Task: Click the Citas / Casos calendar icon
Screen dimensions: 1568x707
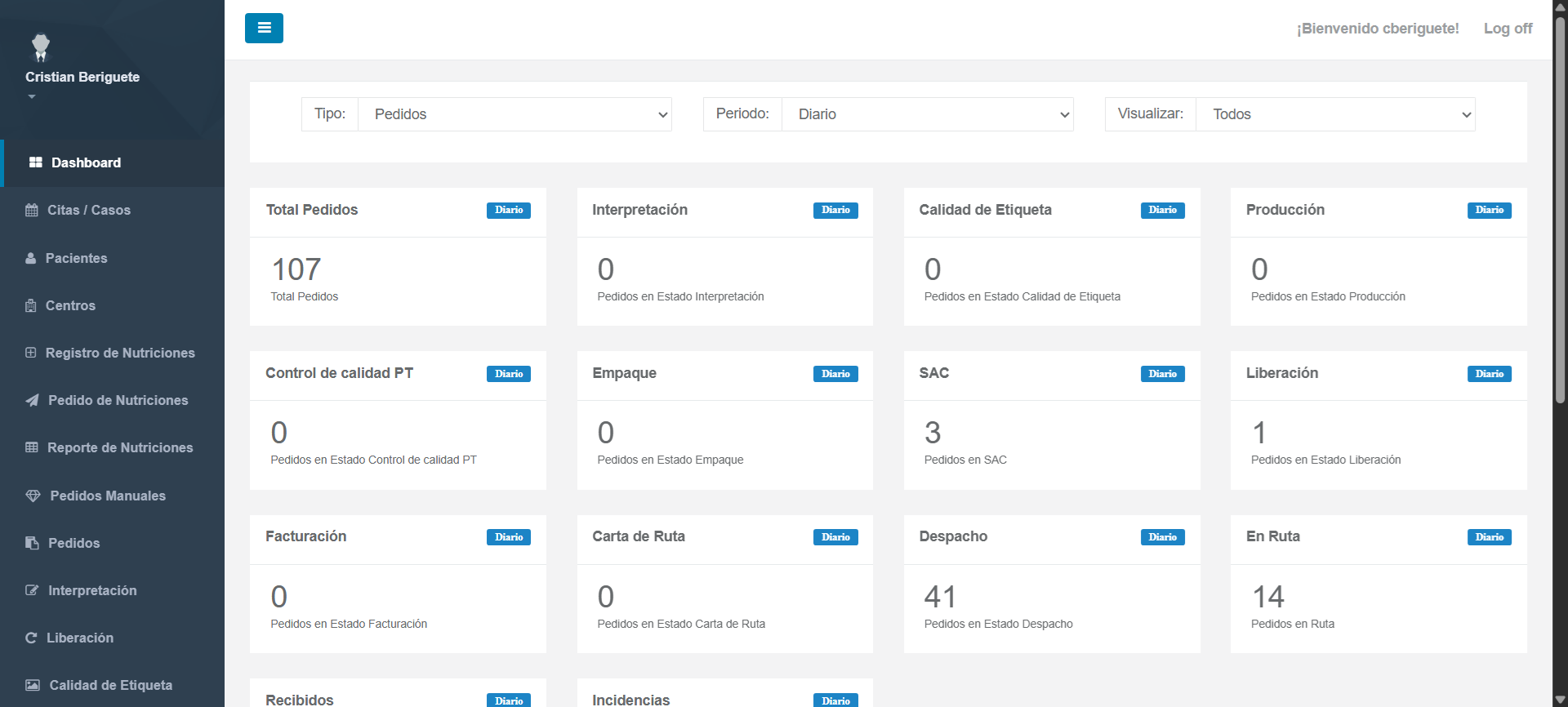Action: pyautogui.click(x=32, y=210)
